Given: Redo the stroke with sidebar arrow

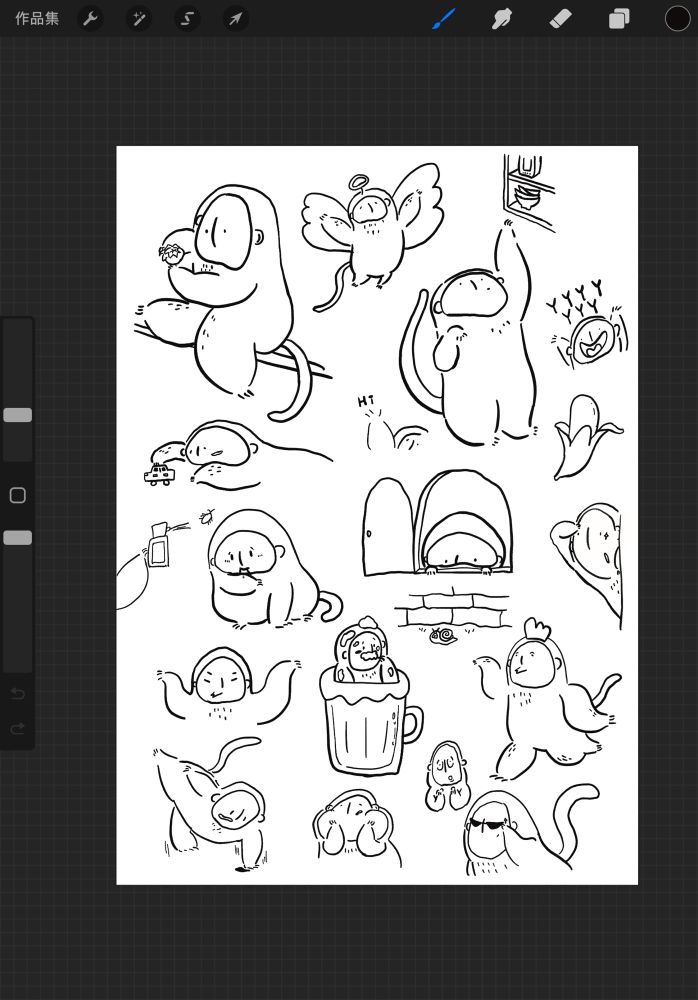Looking at the screenshot, I should (x=18, y=728).
